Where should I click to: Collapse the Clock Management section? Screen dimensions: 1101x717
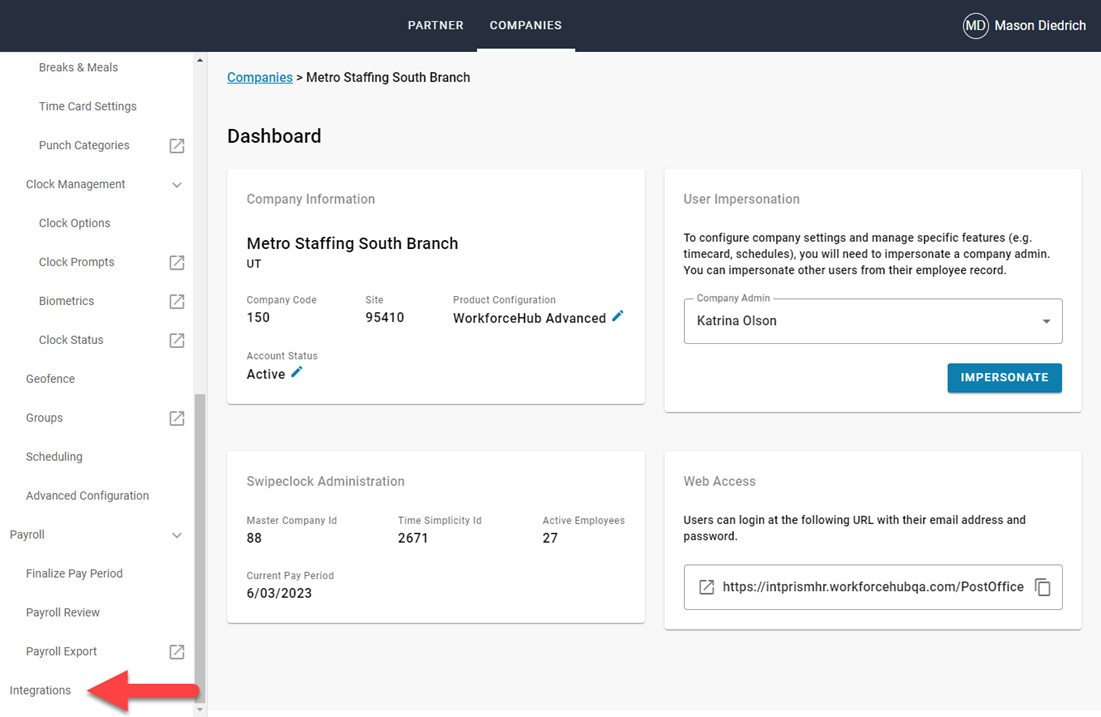pos(177,184)
